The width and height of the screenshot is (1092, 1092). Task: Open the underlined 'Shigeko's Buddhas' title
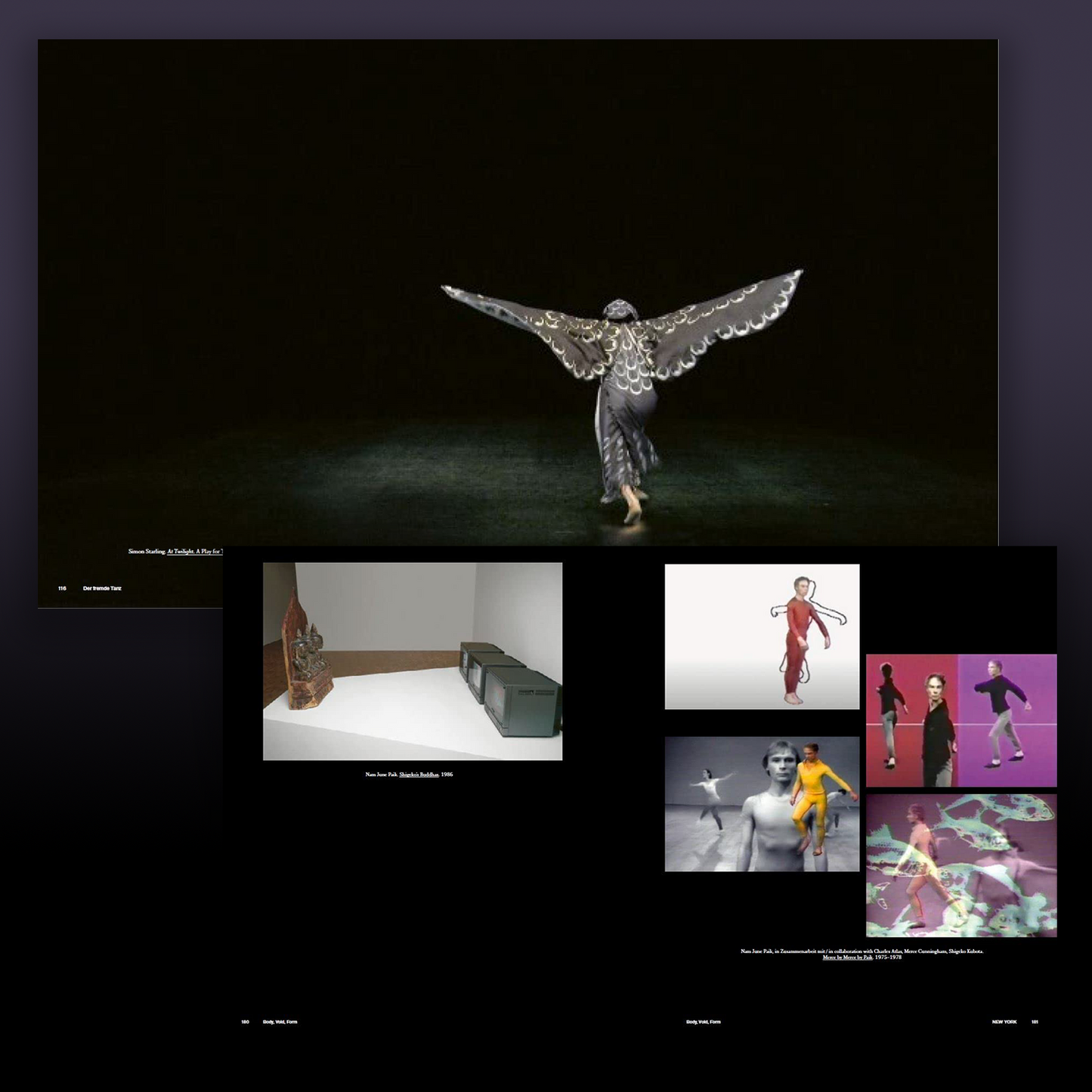coord(419,775)
